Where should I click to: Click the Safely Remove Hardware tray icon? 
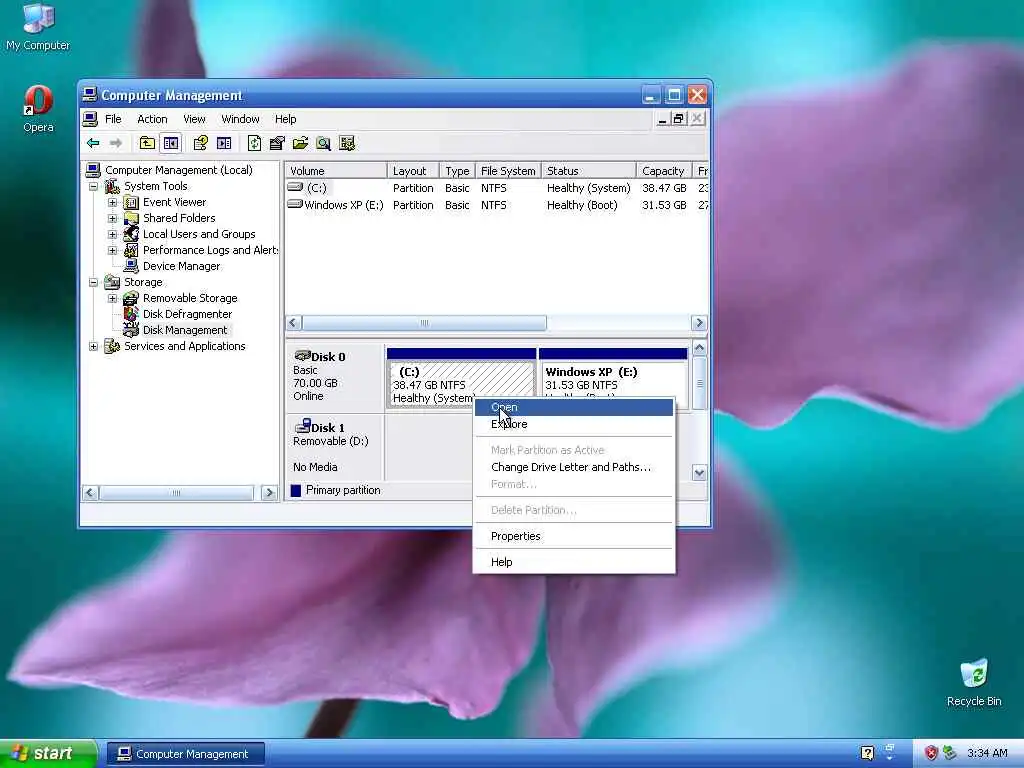(949, 753)
